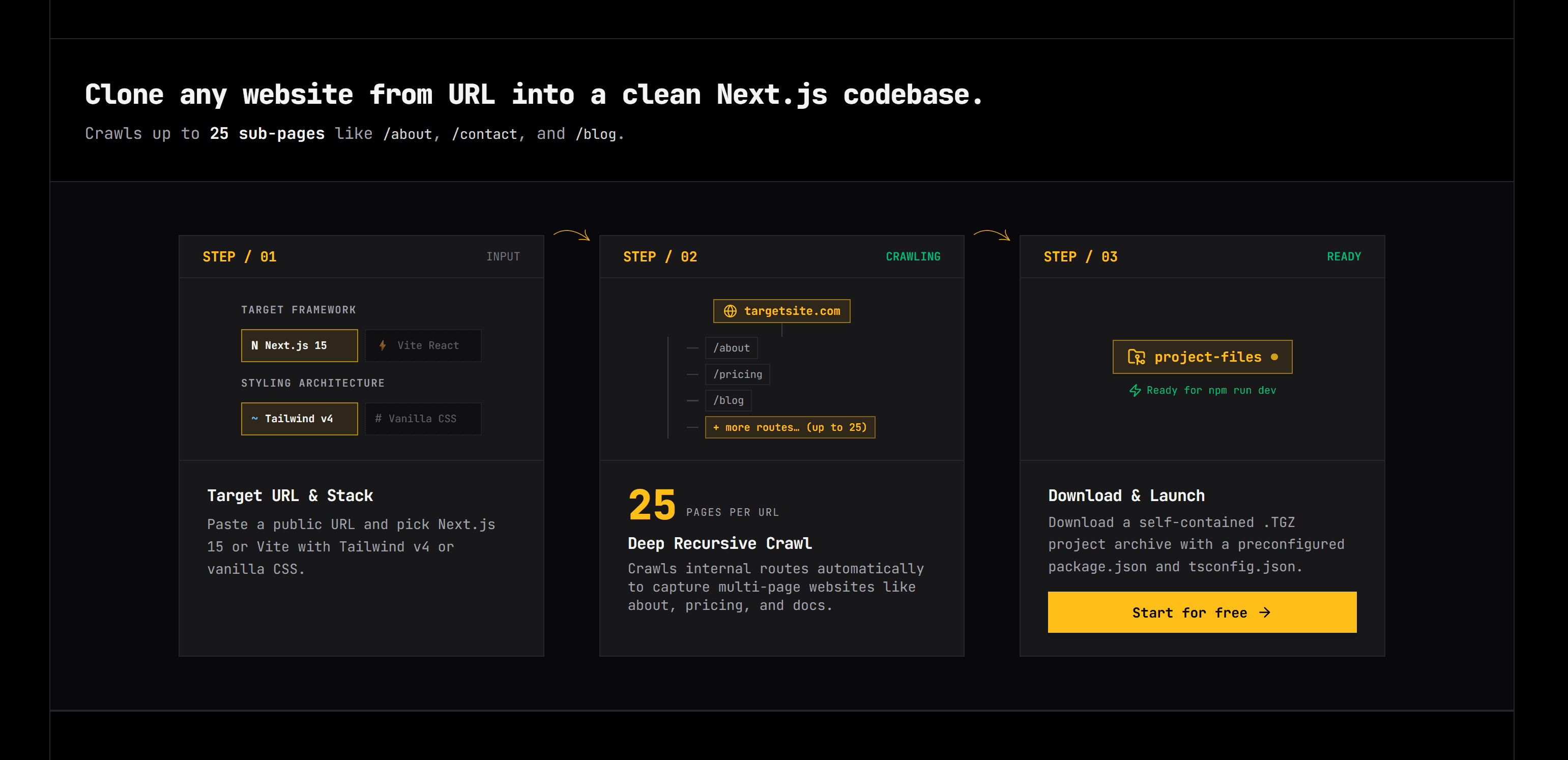Click the globe icon beside targetsite.com
Screen dimensions: 1568x760
coord(730,311)
